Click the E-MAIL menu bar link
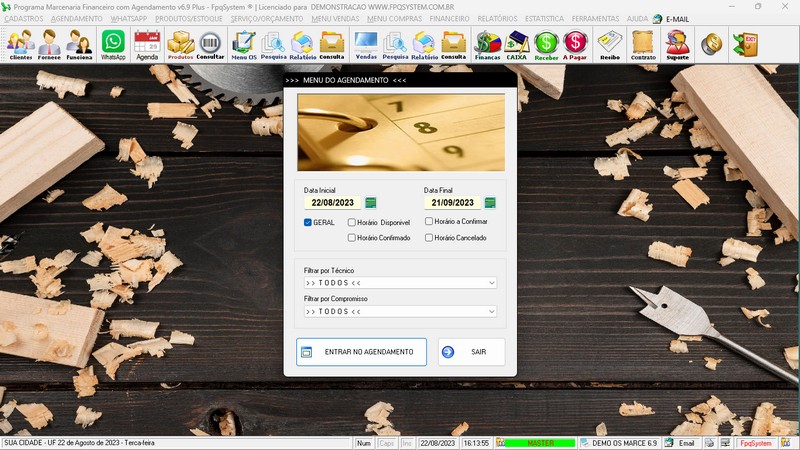Image resolution: width=800 pixels, height=450 pixels. (x=671, y=19)
